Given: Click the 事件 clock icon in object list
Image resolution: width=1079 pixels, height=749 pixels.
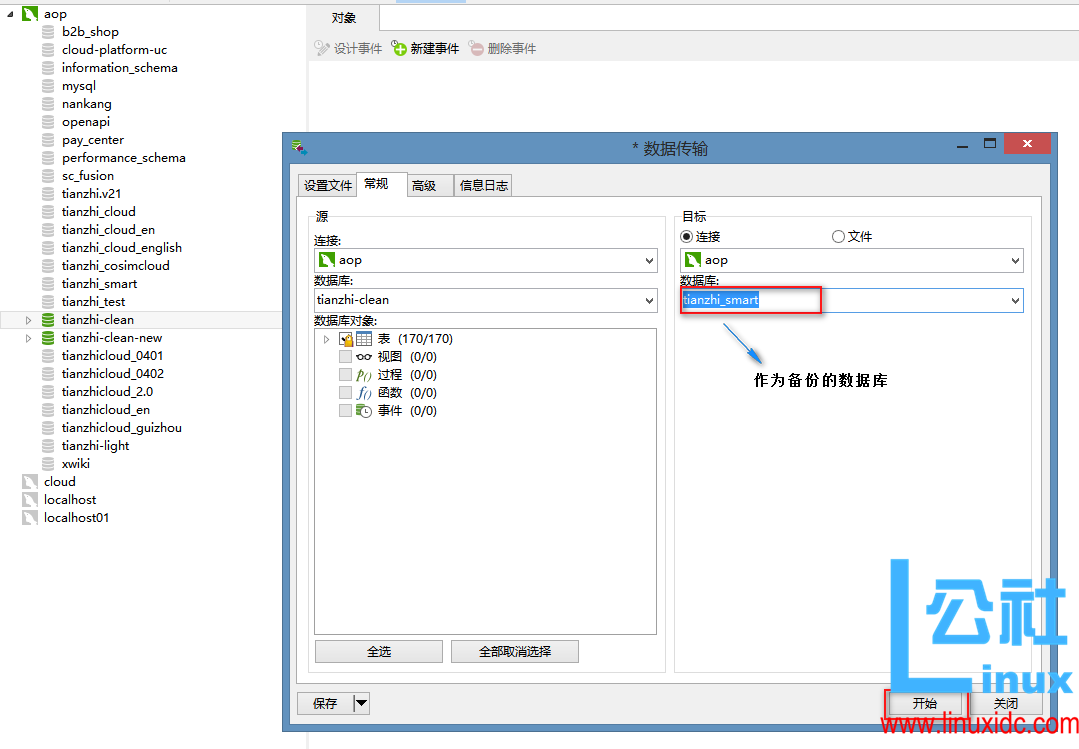Looking at the screenshot, I should point(363,410).
